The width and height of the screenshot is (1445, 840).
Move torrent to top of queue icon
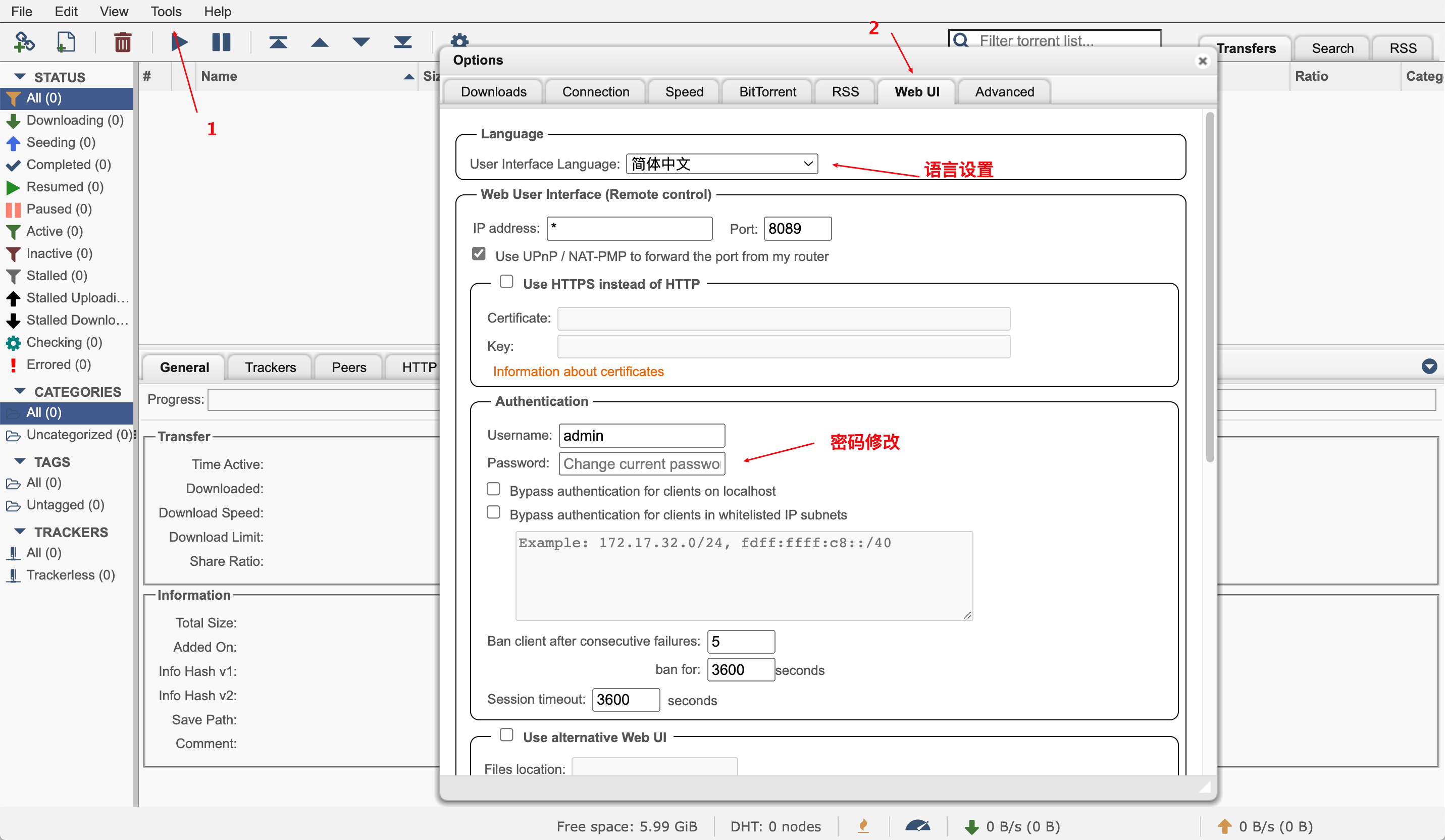click(x=278, y=42)
